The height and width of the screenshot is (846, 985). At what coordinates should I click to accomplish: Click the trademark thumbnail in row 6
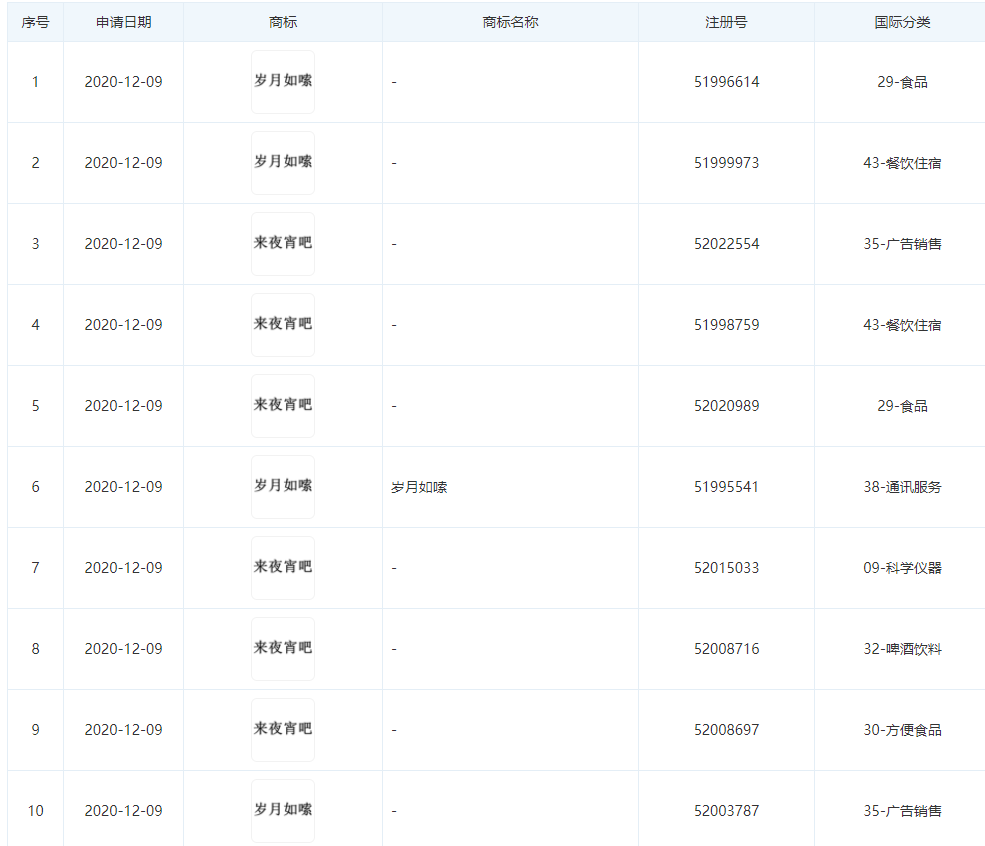(283, 487)
